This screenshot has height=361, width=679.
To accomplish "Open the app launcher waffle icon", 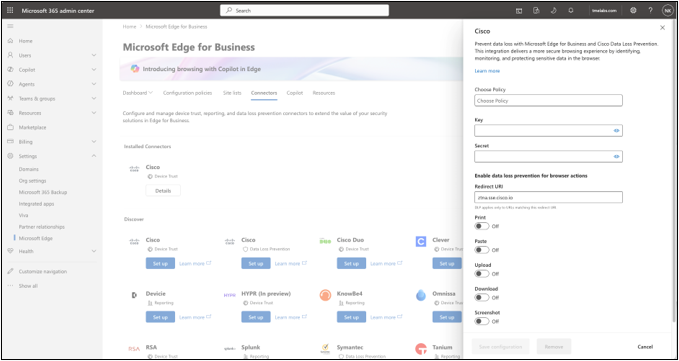I will tap(10, 10).
